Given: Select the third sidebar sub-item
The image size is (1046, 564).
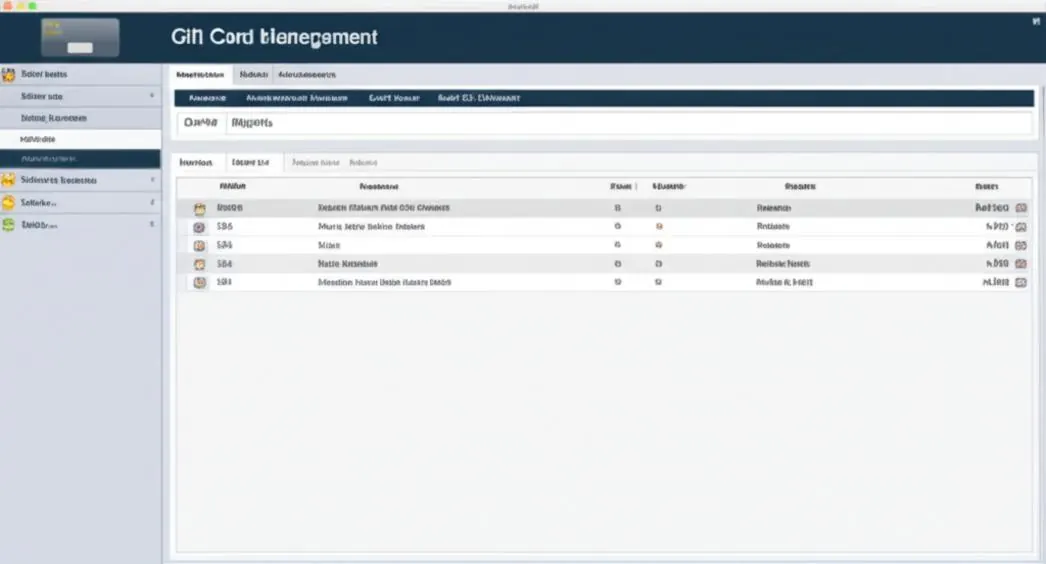Looking at the screenshot, I should tap(80, 118).
